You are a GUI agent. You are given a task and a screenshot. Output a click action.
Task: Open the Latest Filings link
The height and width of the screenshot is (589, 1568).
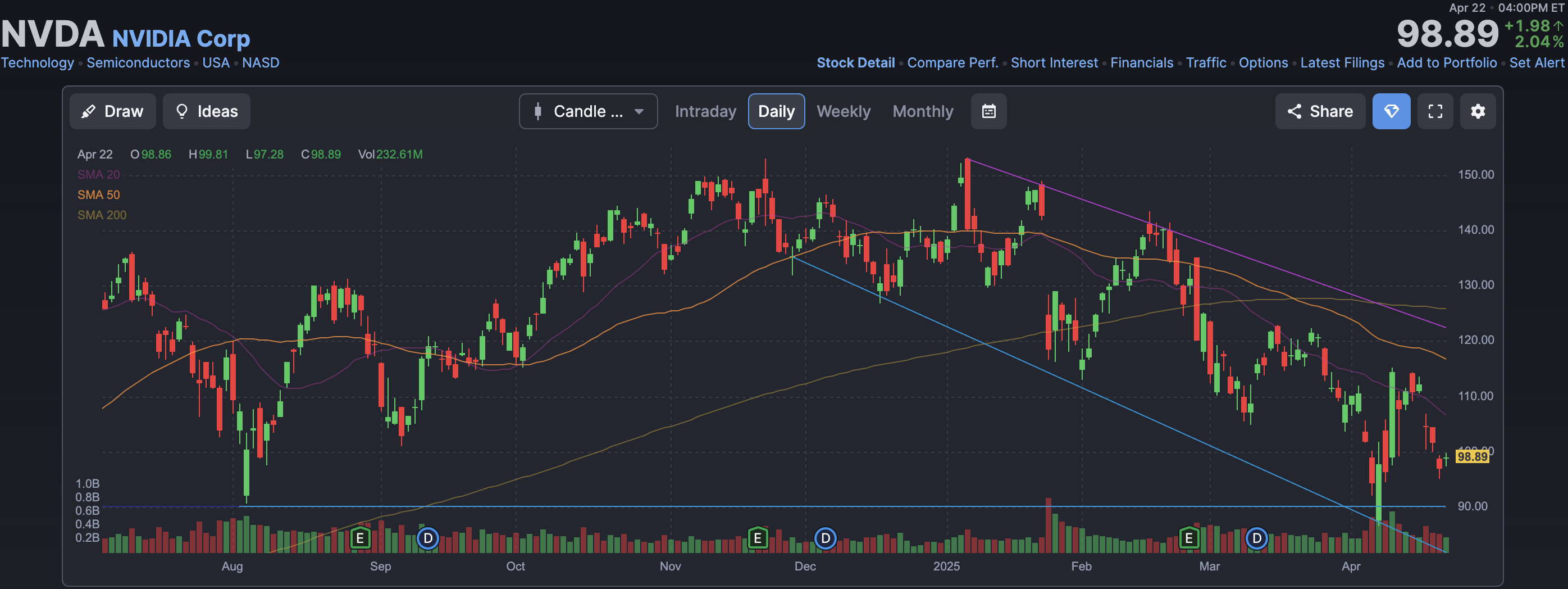(x=1342, y=63)
